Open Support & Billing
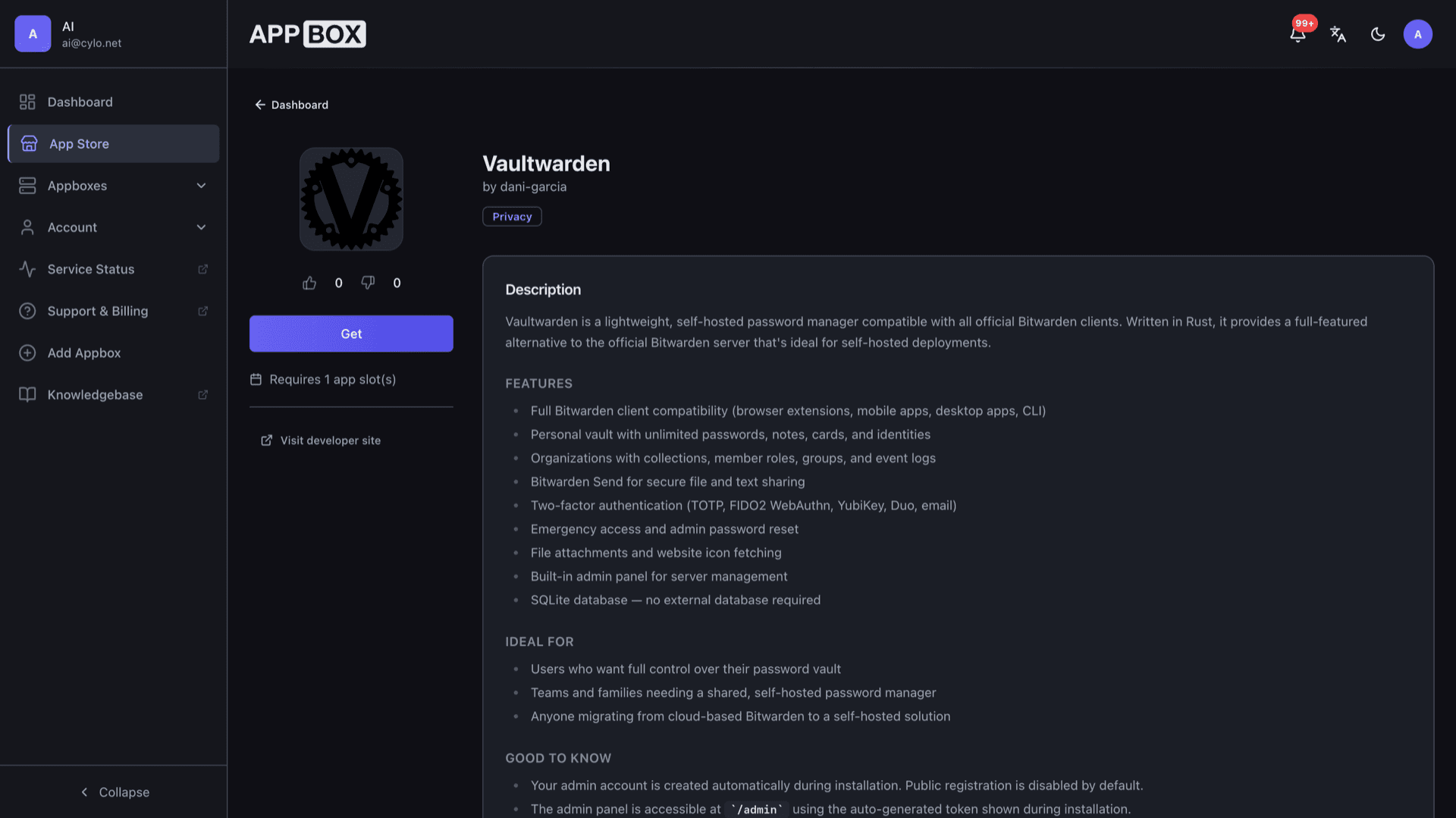 pos(113,311)
